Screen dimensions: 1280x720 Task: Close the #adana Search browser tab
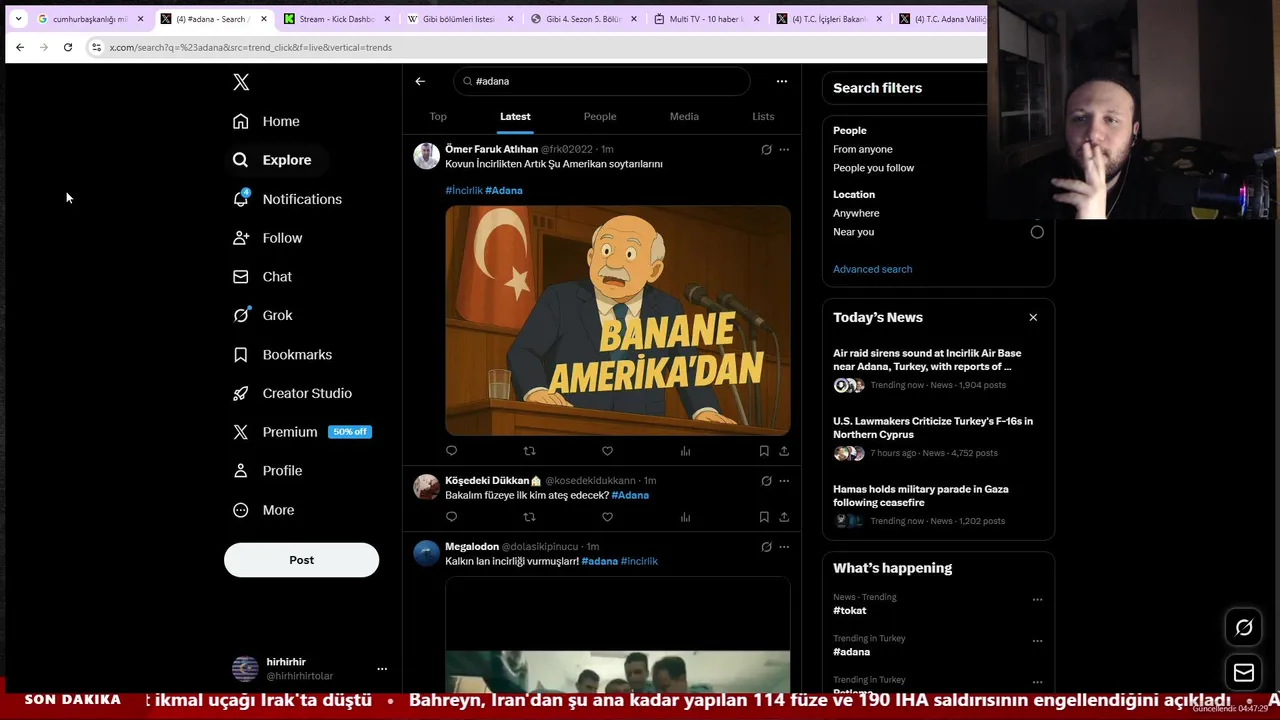(x=264, y=19)
